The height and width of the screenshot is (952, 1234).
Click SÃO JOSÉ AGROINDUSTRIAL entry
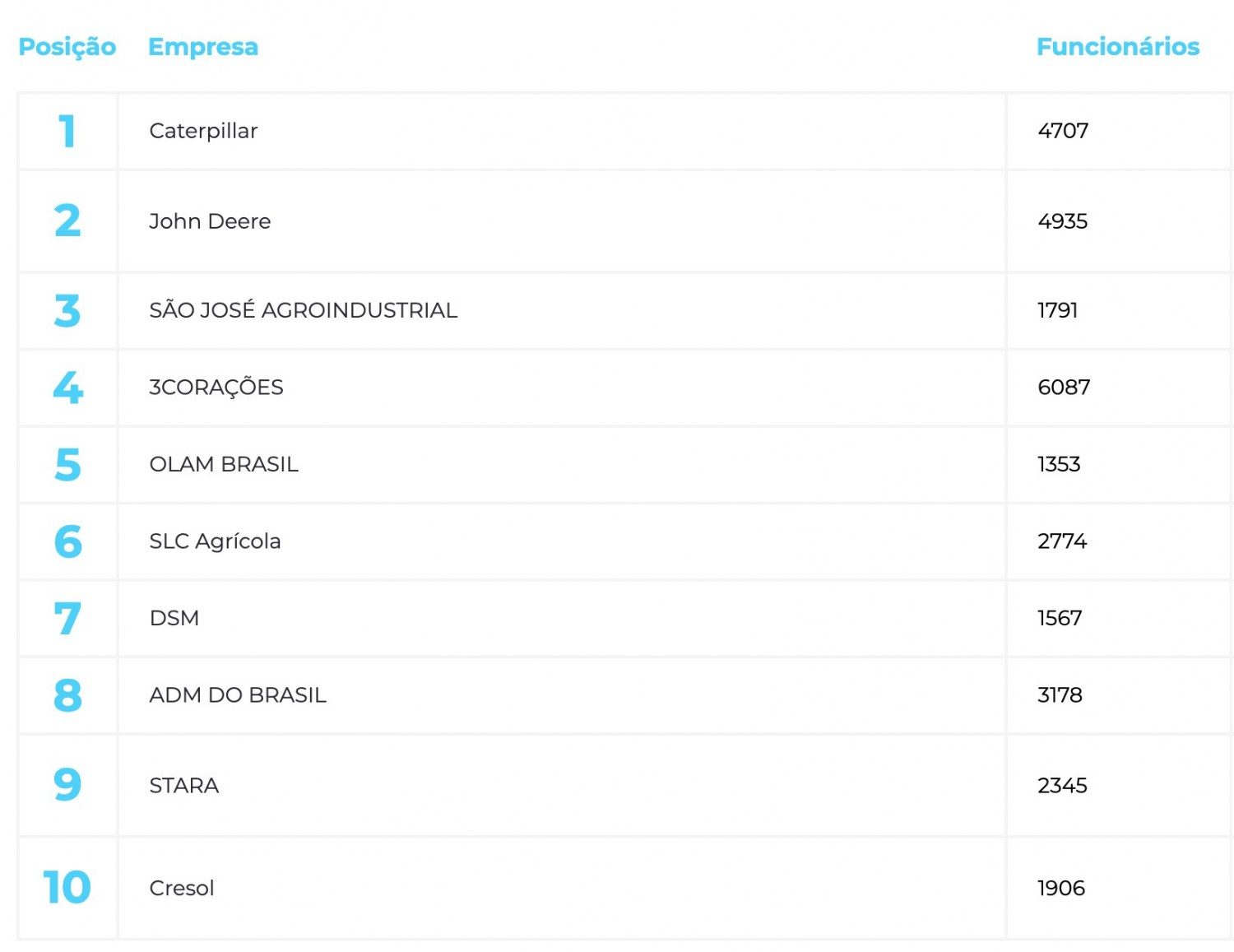[303, 309]
